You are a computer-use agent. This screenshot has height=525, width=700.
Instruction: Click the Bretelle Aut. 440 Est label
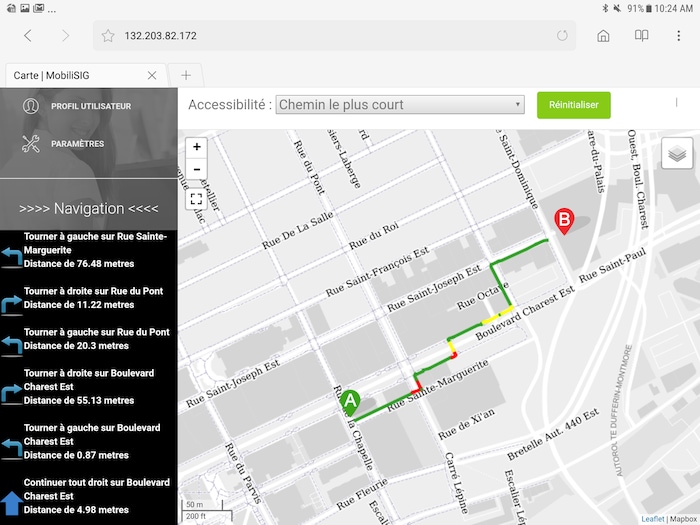[553, 435]
